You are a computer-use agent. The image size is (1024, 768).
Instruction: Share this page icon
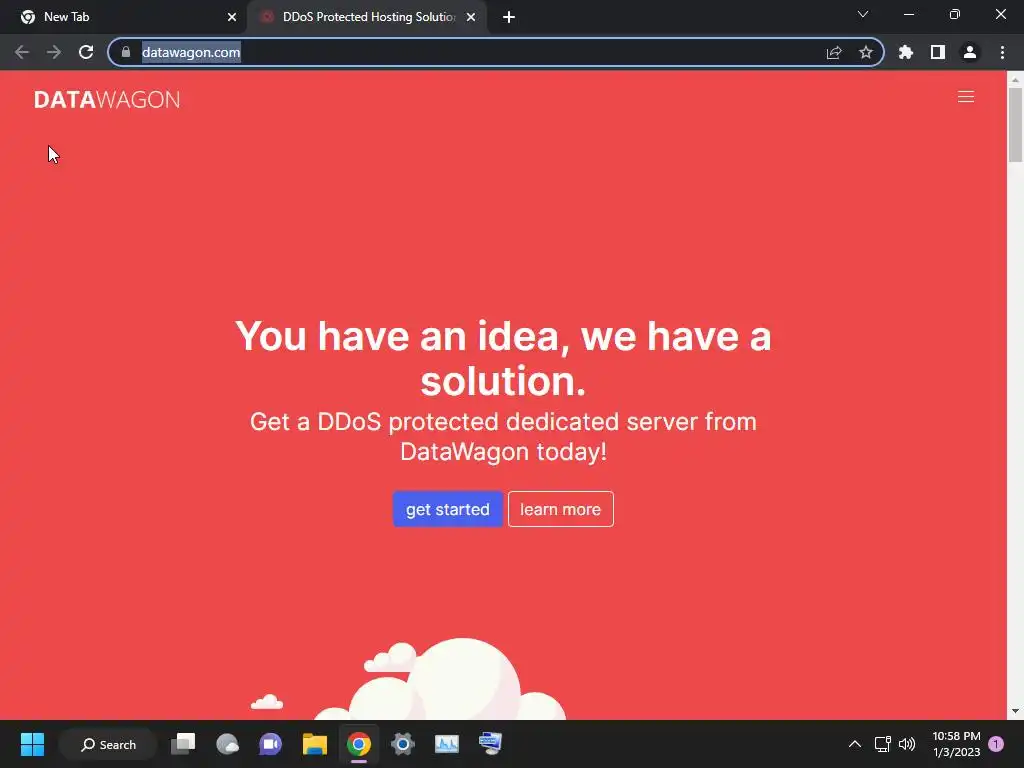pyautogui.click(x=834, y=52)
